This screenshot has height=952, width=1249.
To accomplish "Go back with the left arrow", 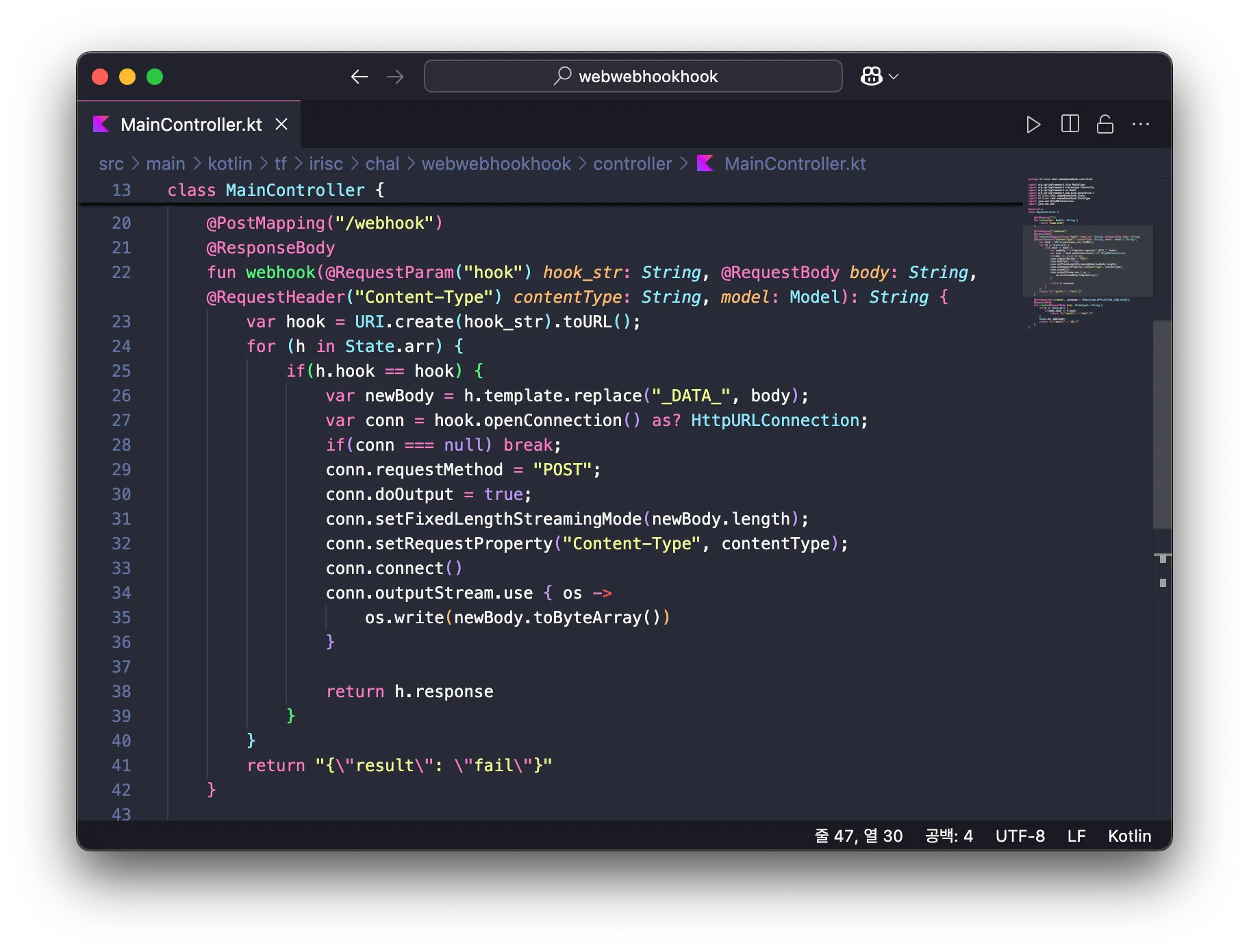I will click(x=359, y=77).
